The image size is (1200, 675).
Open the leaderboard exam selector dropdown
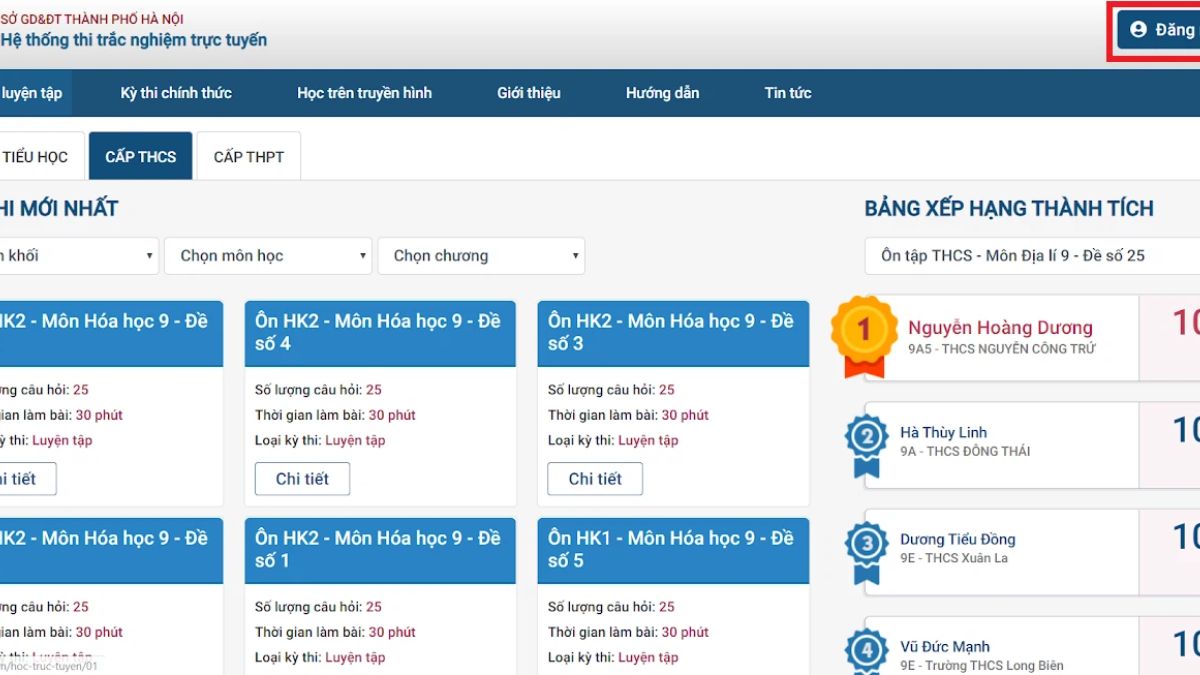pyautogui.click(x=1030, y=255)
